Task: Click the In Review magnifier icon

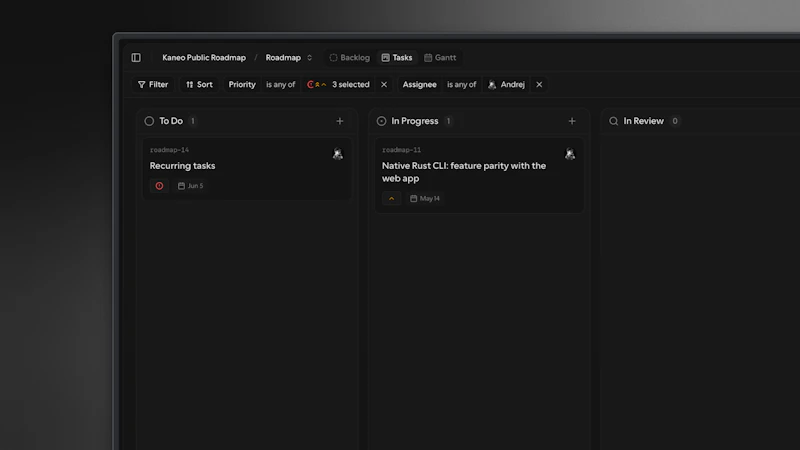Action: (614, 121)
